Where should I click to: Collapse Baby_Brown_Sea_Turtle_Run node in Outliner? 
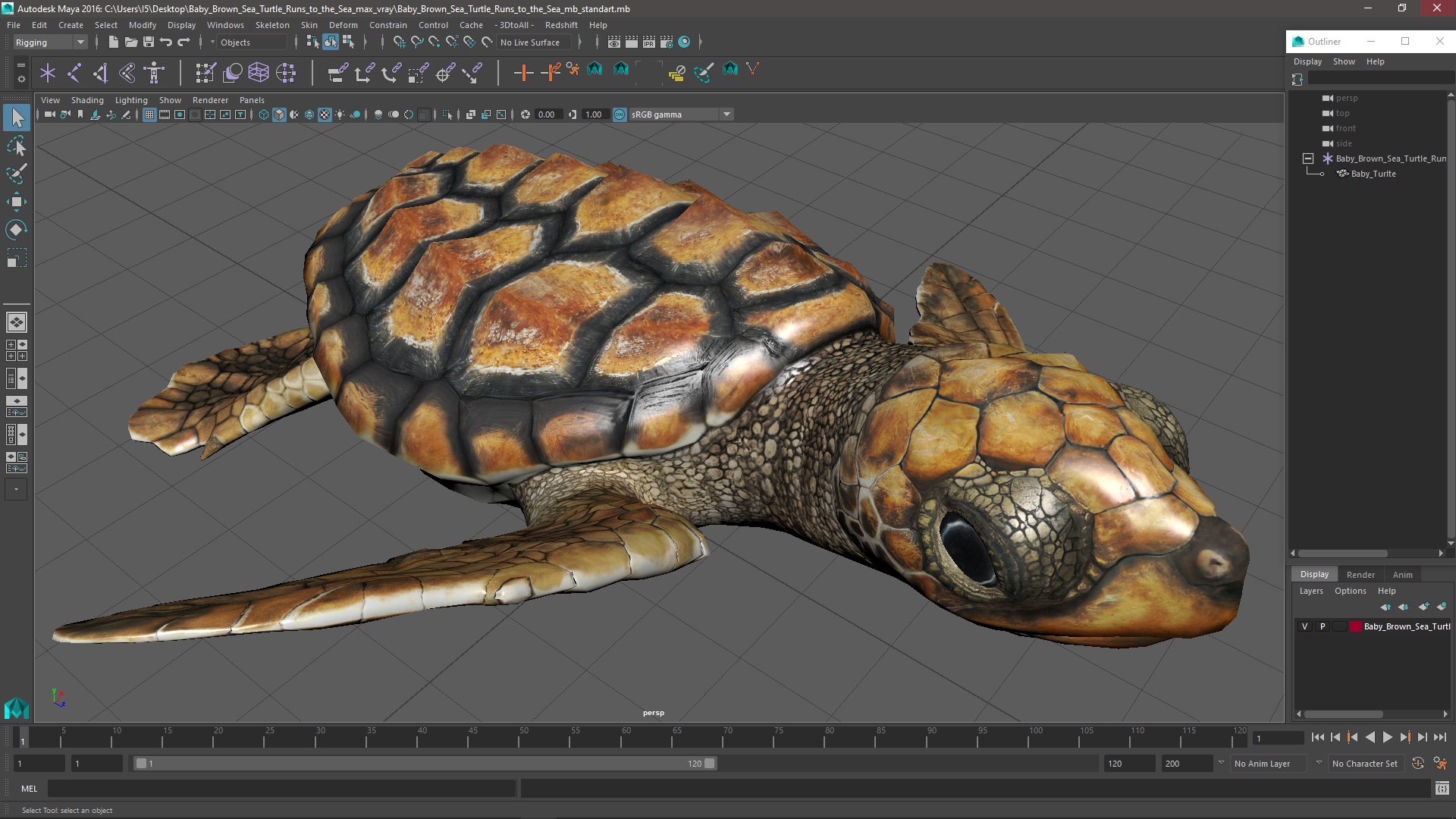(x=1308, y=158)
